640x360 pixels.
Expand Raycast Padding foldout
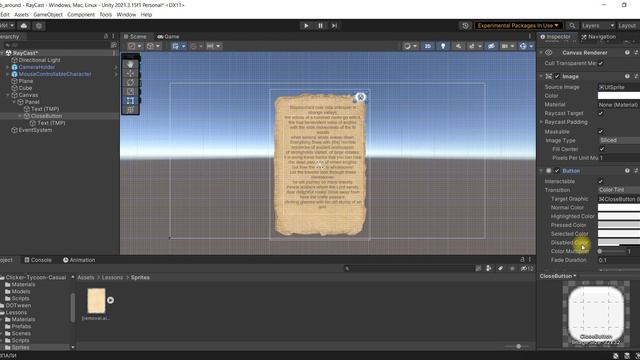tap(542, 122)
